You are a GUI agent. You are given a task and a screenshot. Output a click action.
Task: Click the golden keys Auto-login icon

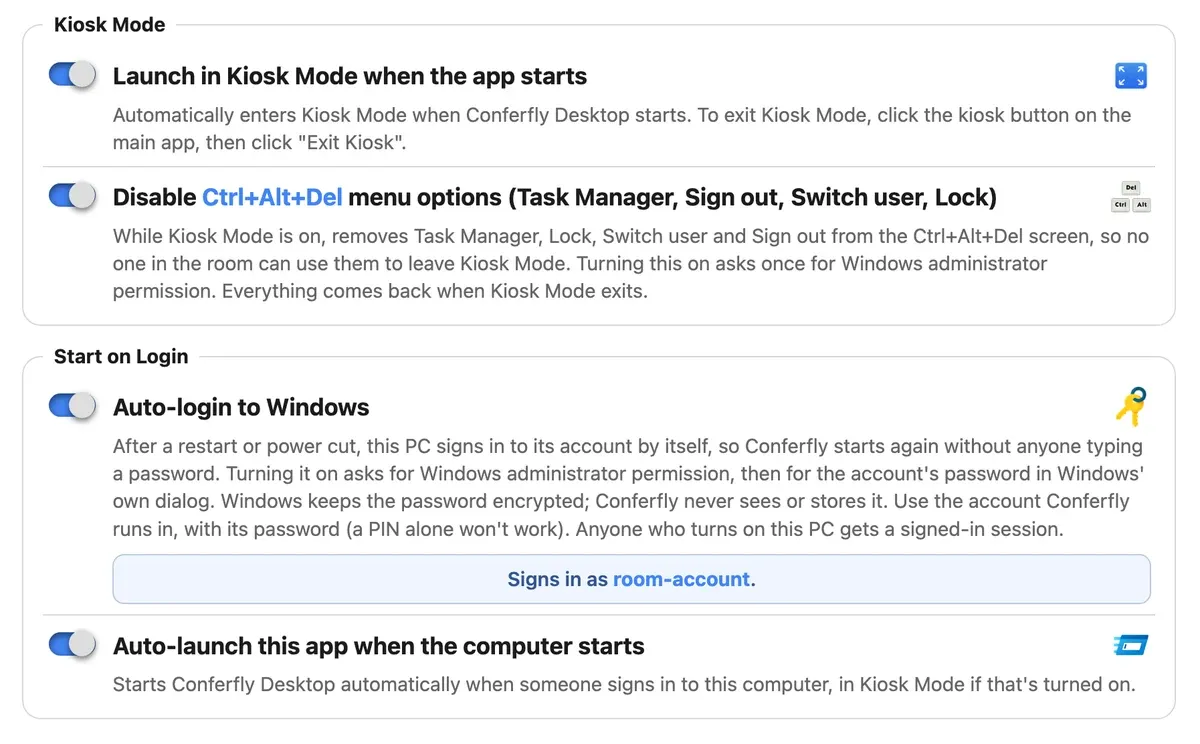[x=1131, y=407]
